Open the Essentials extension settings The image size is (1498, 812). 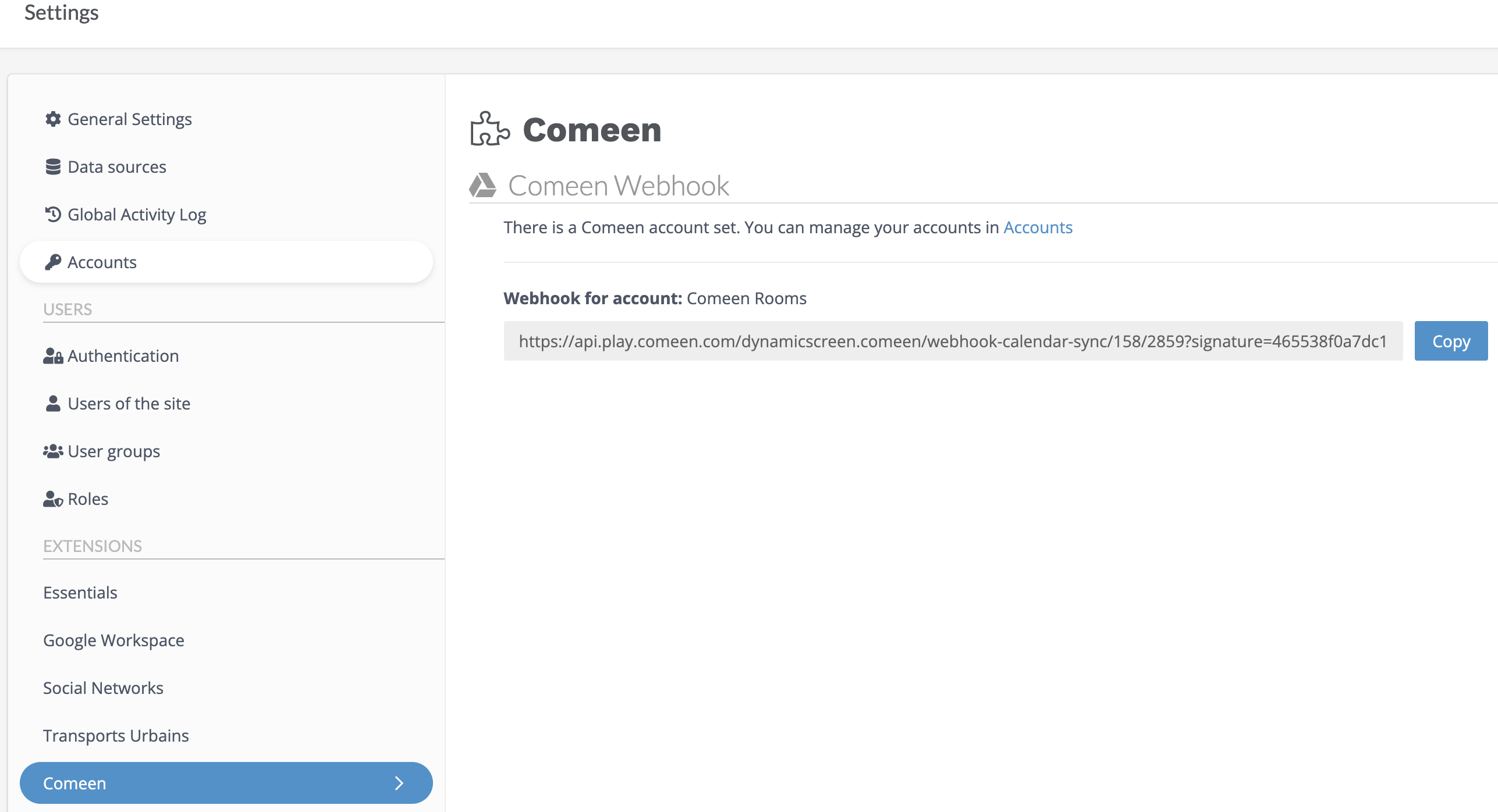coord(80,593)
